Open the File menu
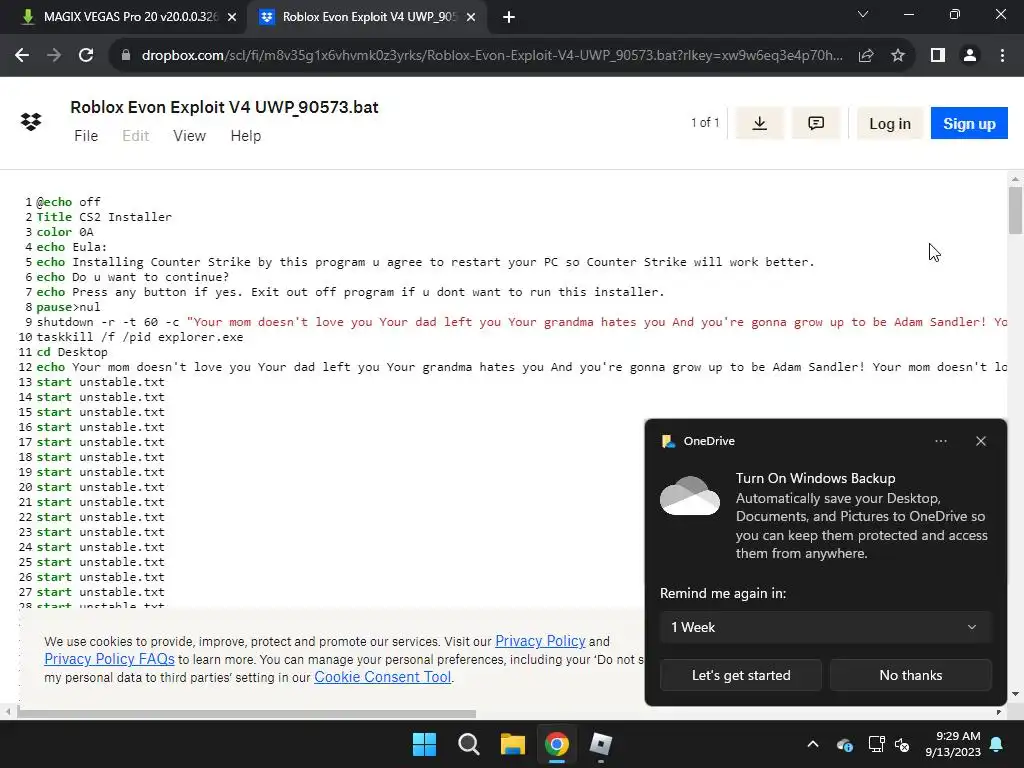This screenshot has height=768, width=1024. (86, 136)
